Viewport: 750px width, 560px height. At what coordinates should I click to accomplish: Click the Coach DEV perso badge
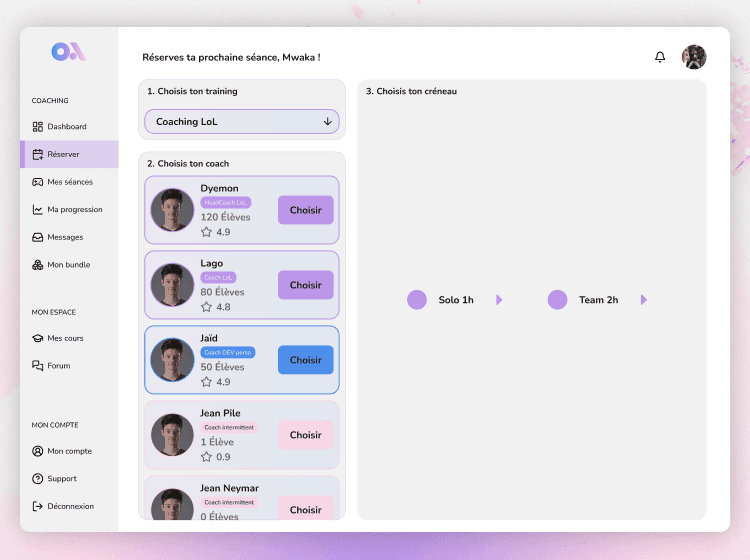pos(228,353)
